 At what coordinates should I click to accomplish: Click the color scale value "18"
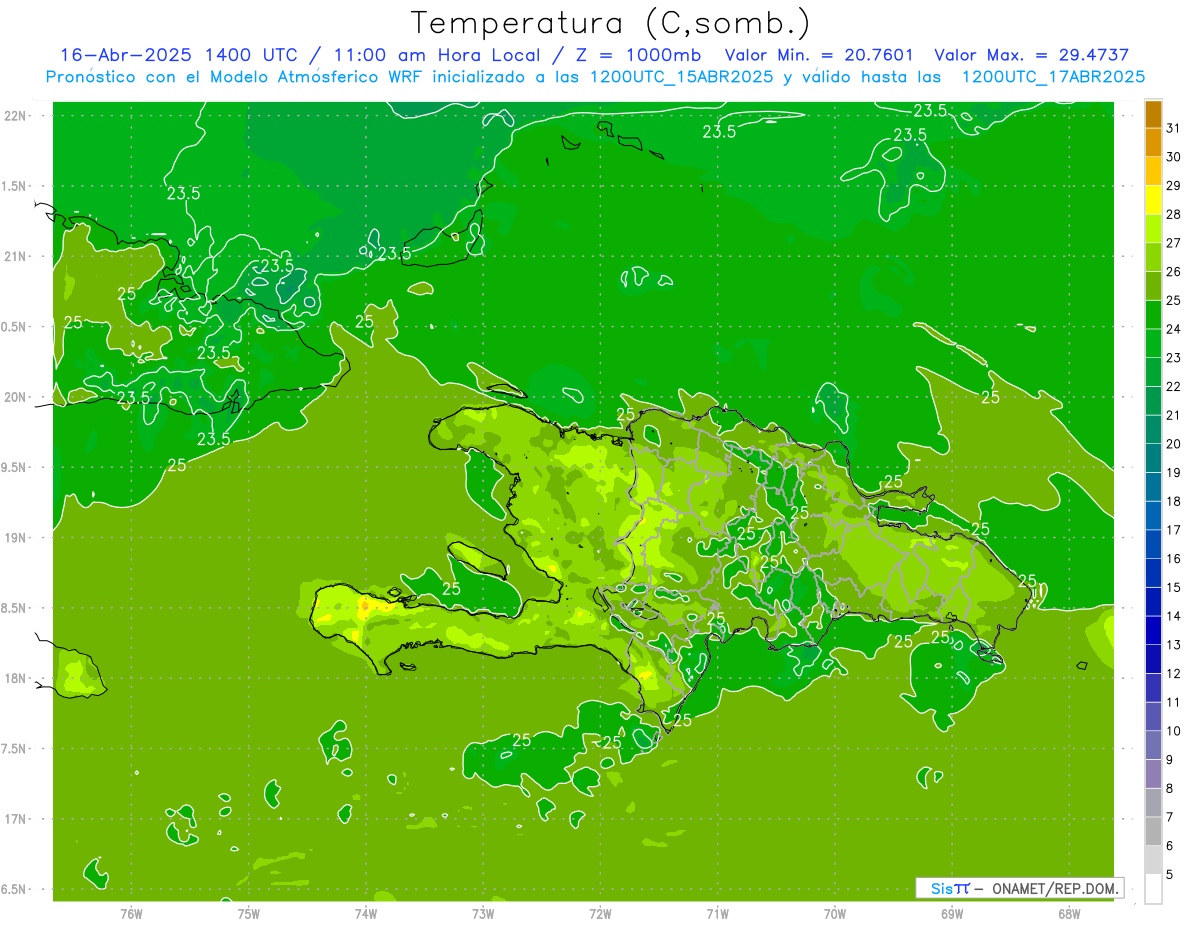tap(1174, 501)
